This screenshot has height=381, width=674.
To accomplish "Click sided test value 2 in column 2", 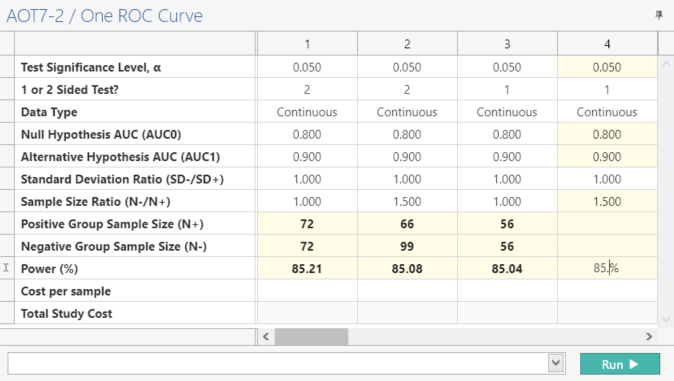I will pos(407,90).
